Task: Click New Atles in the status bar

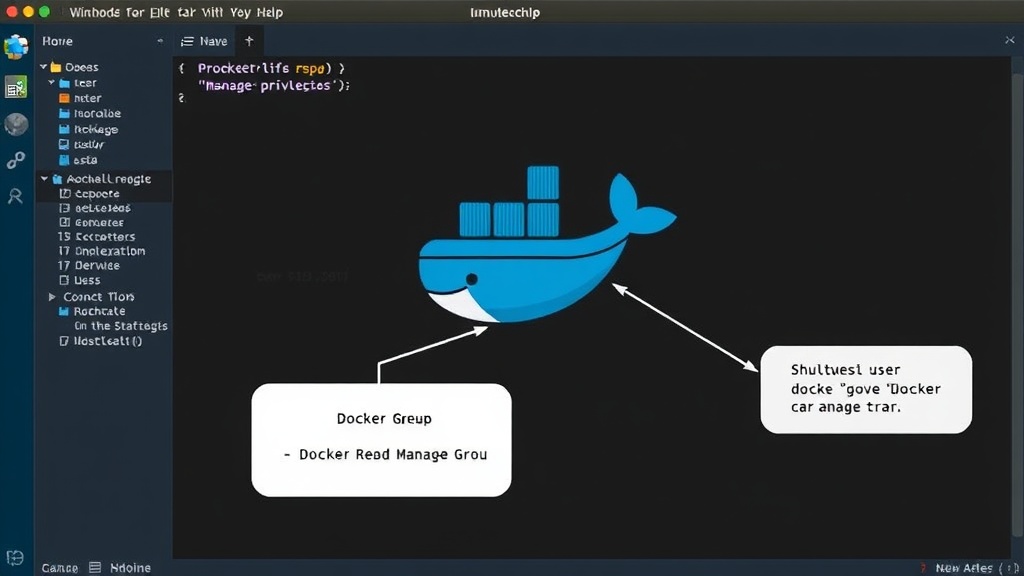Action: coord(964,568)
